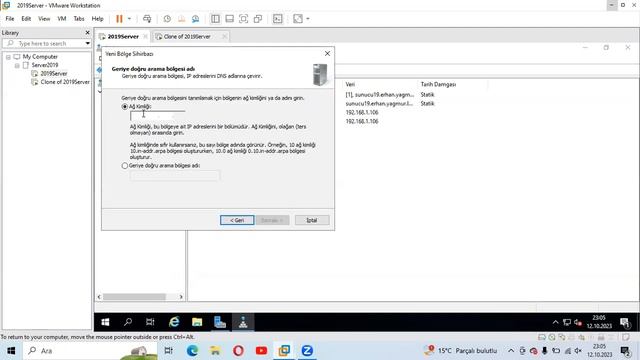Screen dimensions: 640x360
Task: Click the stretch guest display icon
Action: click(298, 19)
